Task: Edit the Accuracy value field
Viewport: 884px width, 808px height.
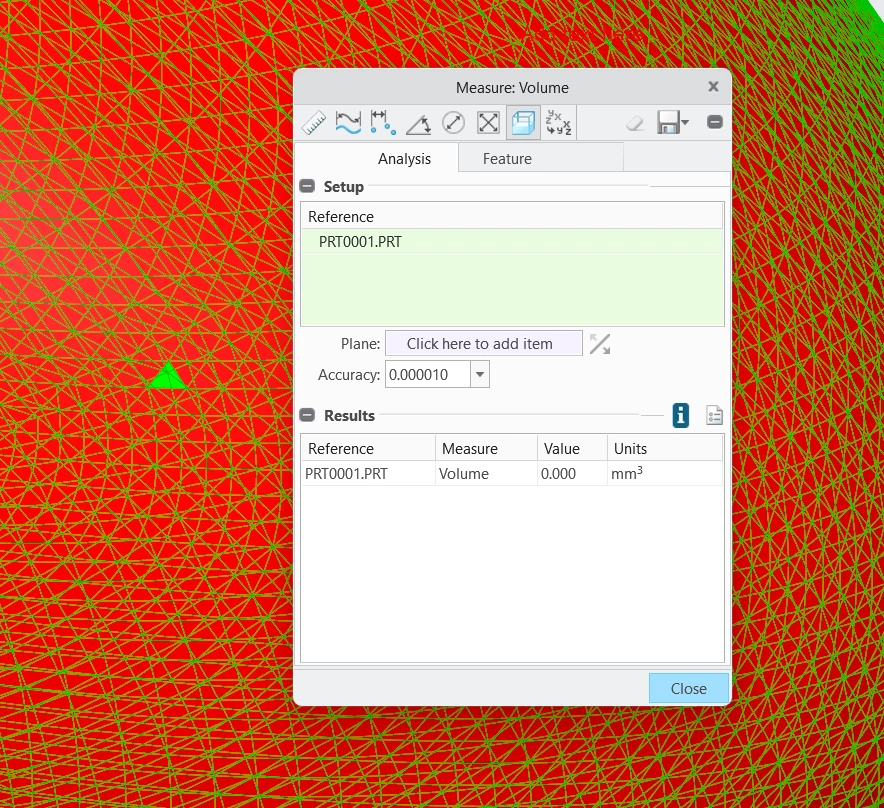Action: 427,374
